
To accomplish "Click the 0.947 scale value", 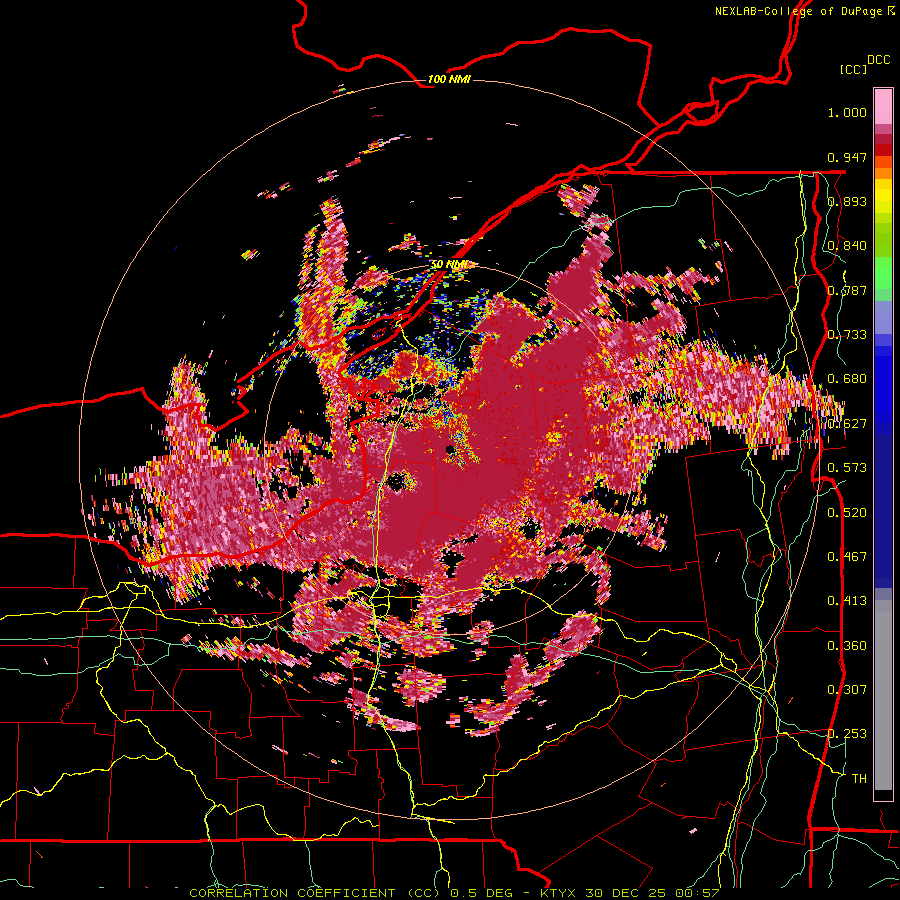I will pos(847,157).
